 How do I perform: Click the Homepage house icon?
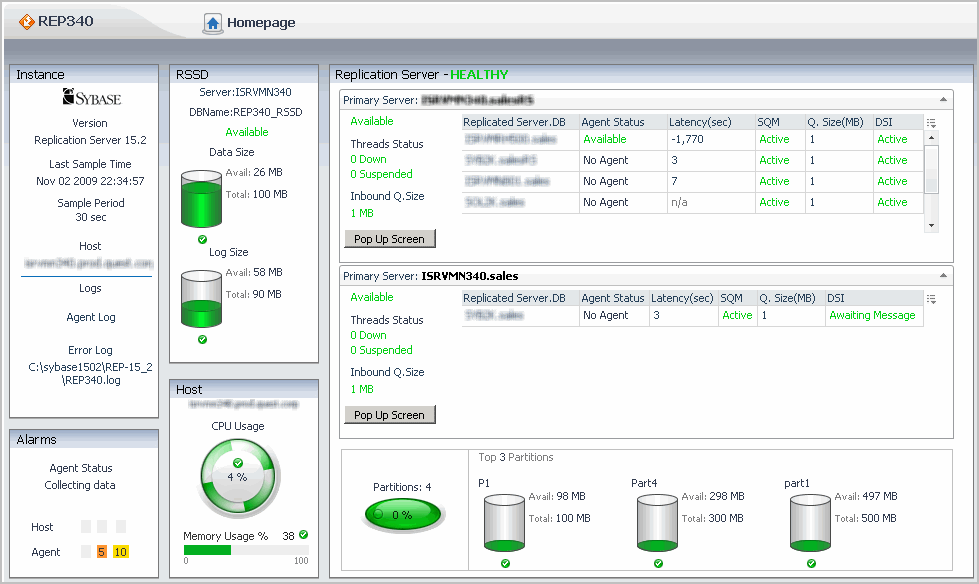pyautogui.click(x=212, y=22)
